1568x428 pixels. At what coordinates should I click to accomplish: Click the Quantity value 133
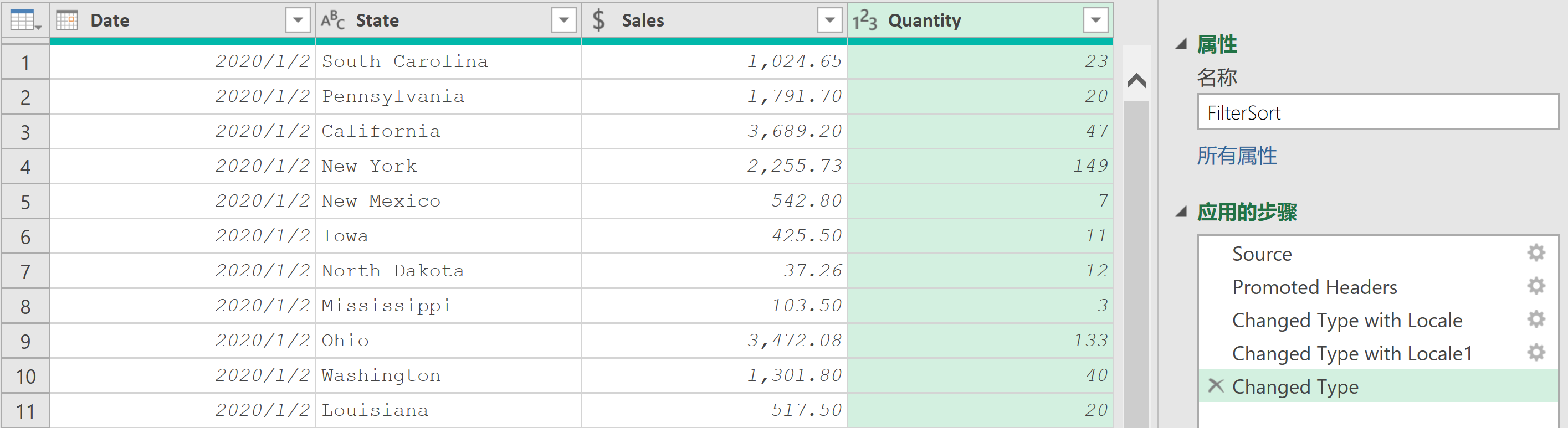coord(980,341)
